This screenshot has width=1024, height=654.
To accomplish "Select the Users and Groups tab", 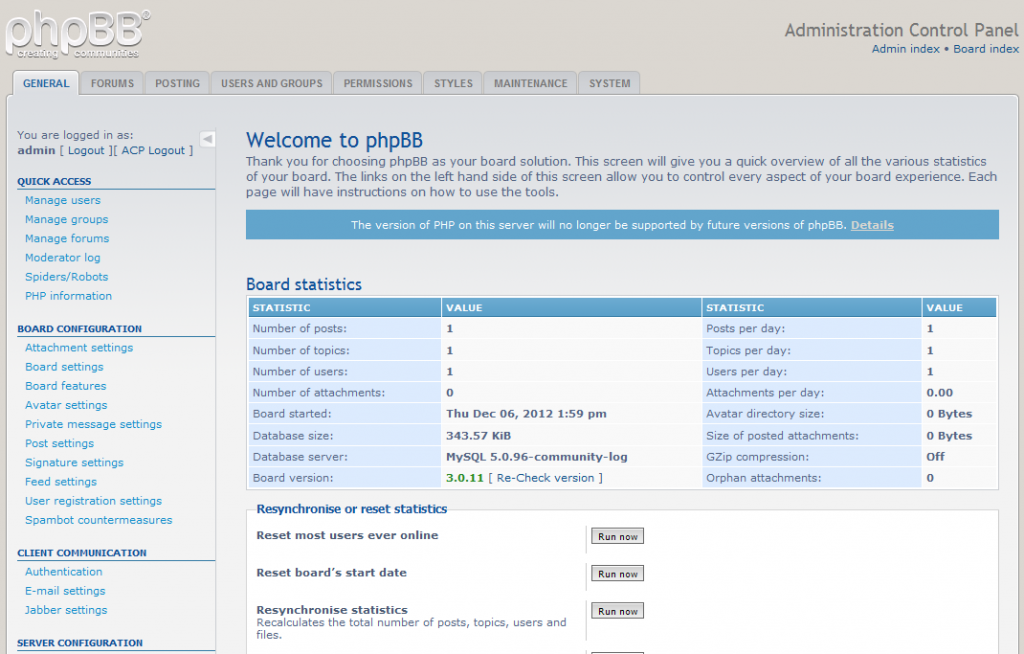I will tap(270, 83).
